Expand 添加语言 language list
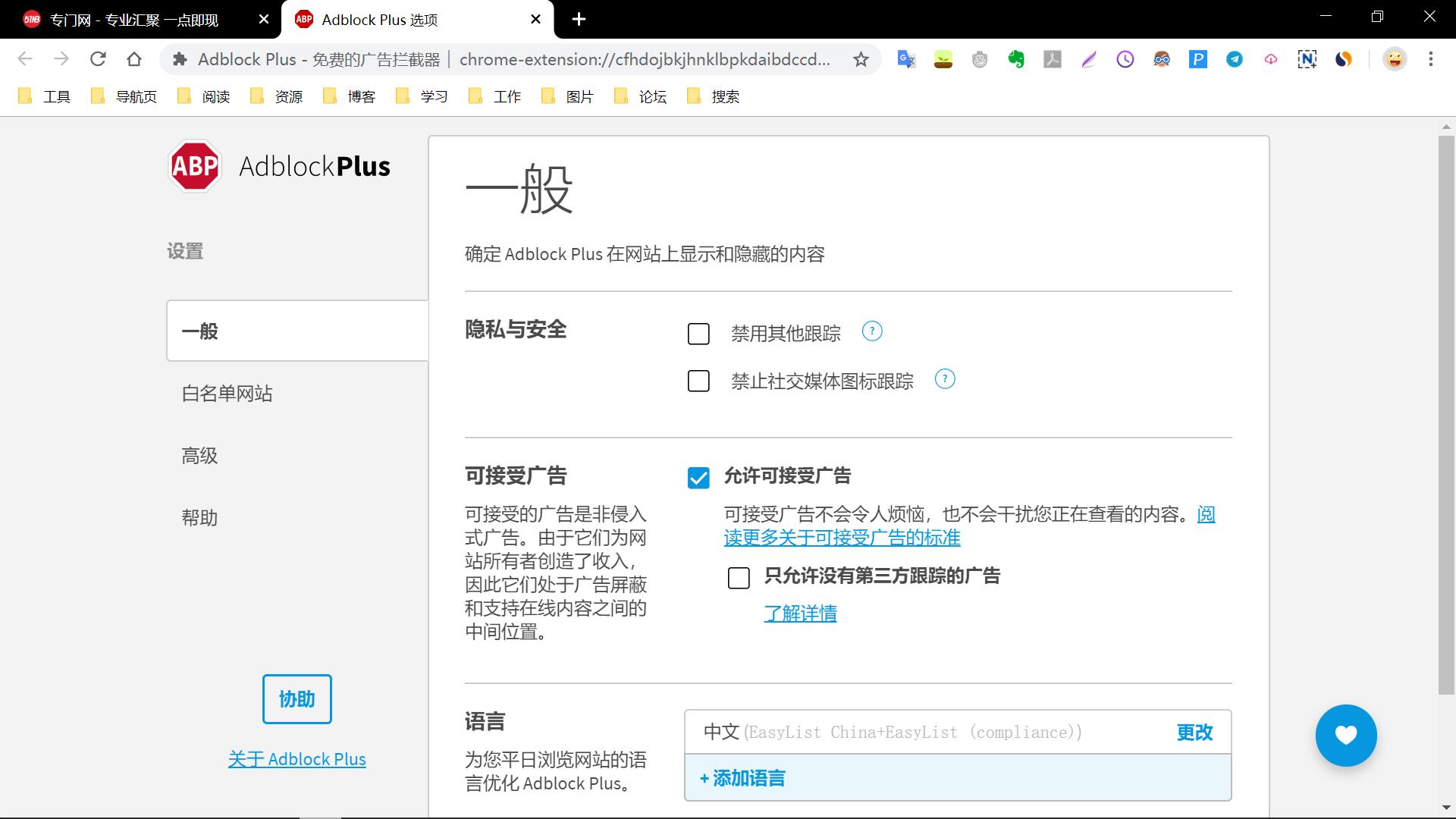This screenshot has width=1456, height=819. click(x=742, y=778)
